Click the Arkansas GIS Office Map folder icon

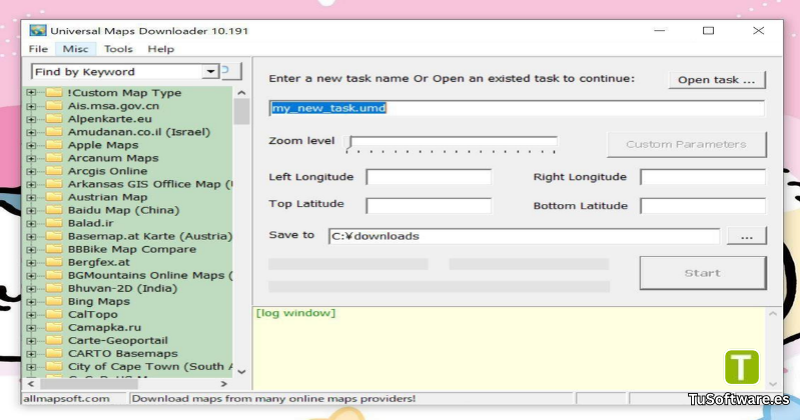tap(54, 184)
